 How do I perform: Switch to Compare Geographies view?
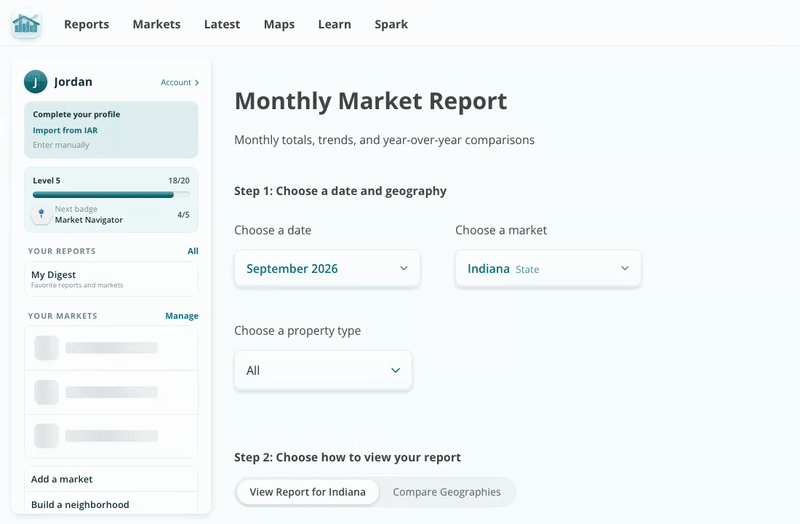[446, 492]
